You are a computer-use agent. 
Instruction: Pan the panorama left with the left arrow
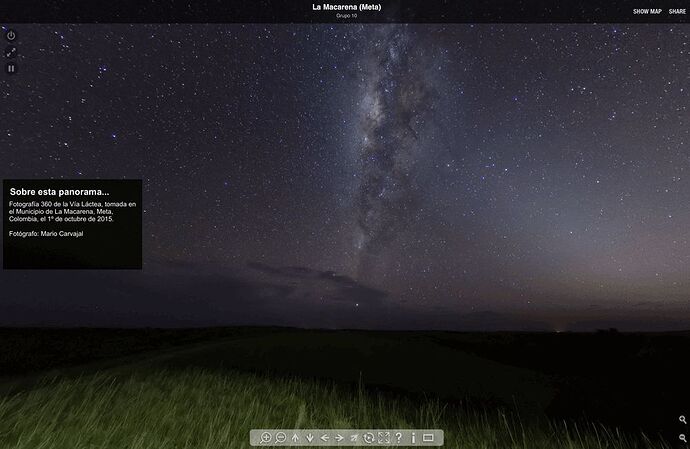(325, 438)
